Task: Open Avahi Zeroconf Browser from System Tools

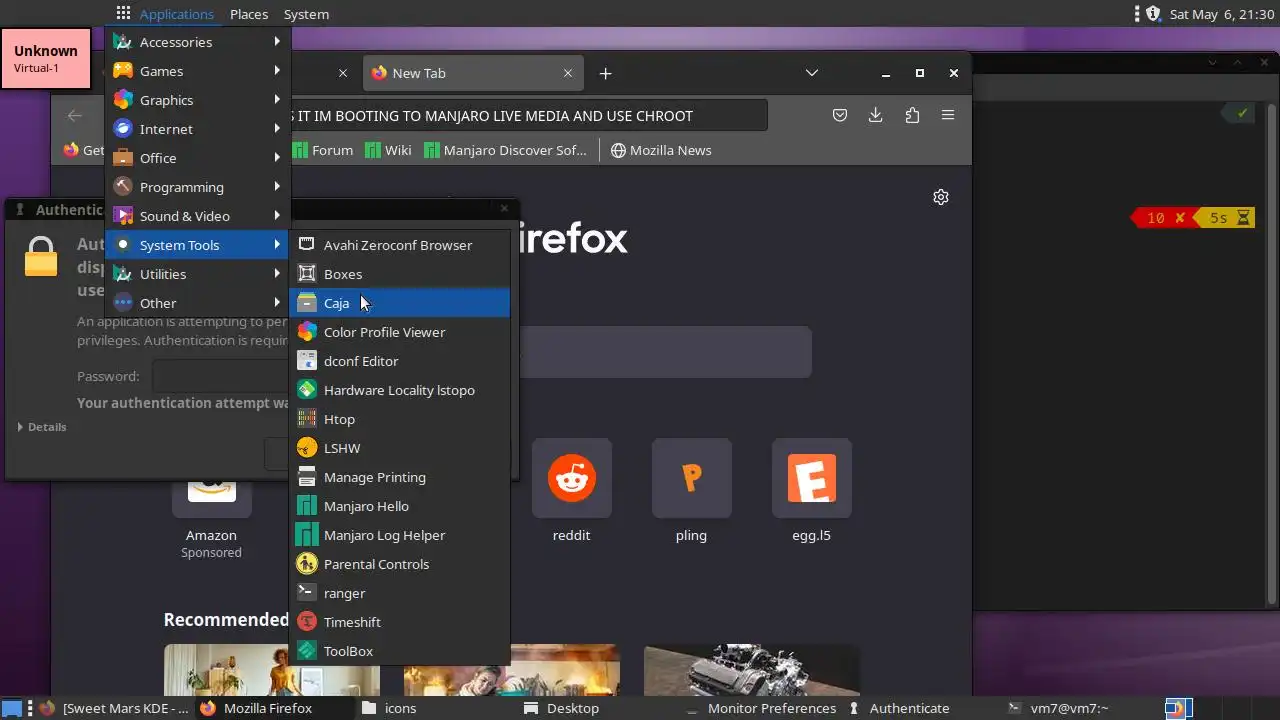Action: pyautogui.click(x=399, y=245)
